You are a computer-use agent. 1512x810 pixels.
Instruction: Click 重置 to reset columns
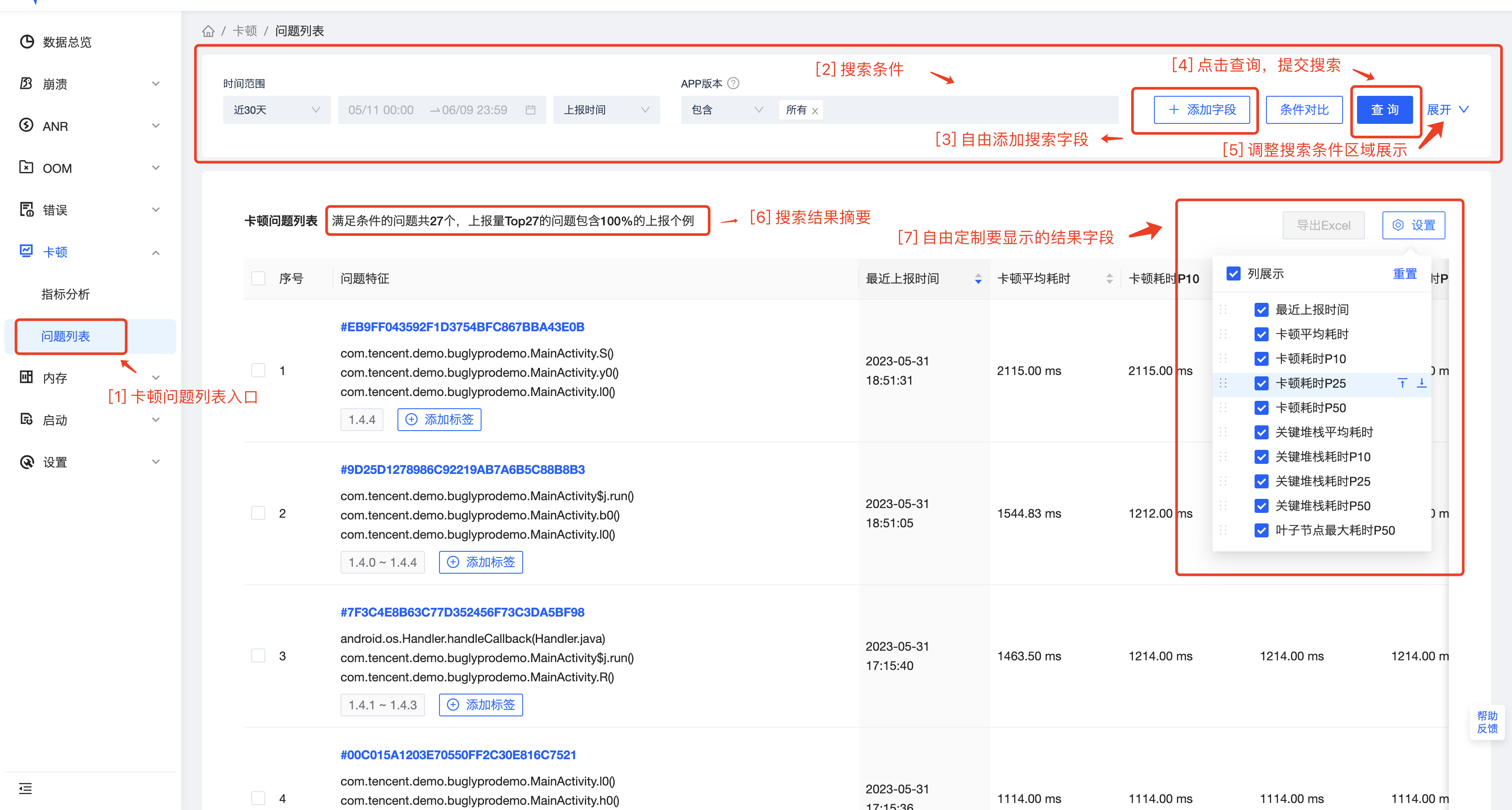pos(1405,274)
